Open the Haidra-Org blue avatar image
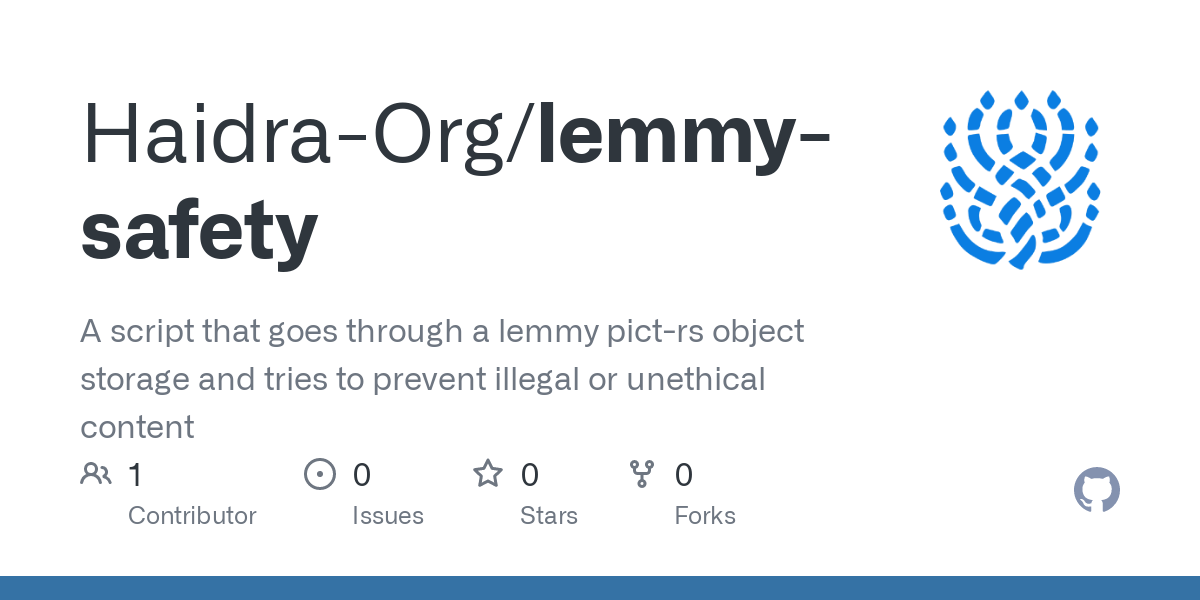This screenshot has height=600, width=1200. click(1020, 180)
